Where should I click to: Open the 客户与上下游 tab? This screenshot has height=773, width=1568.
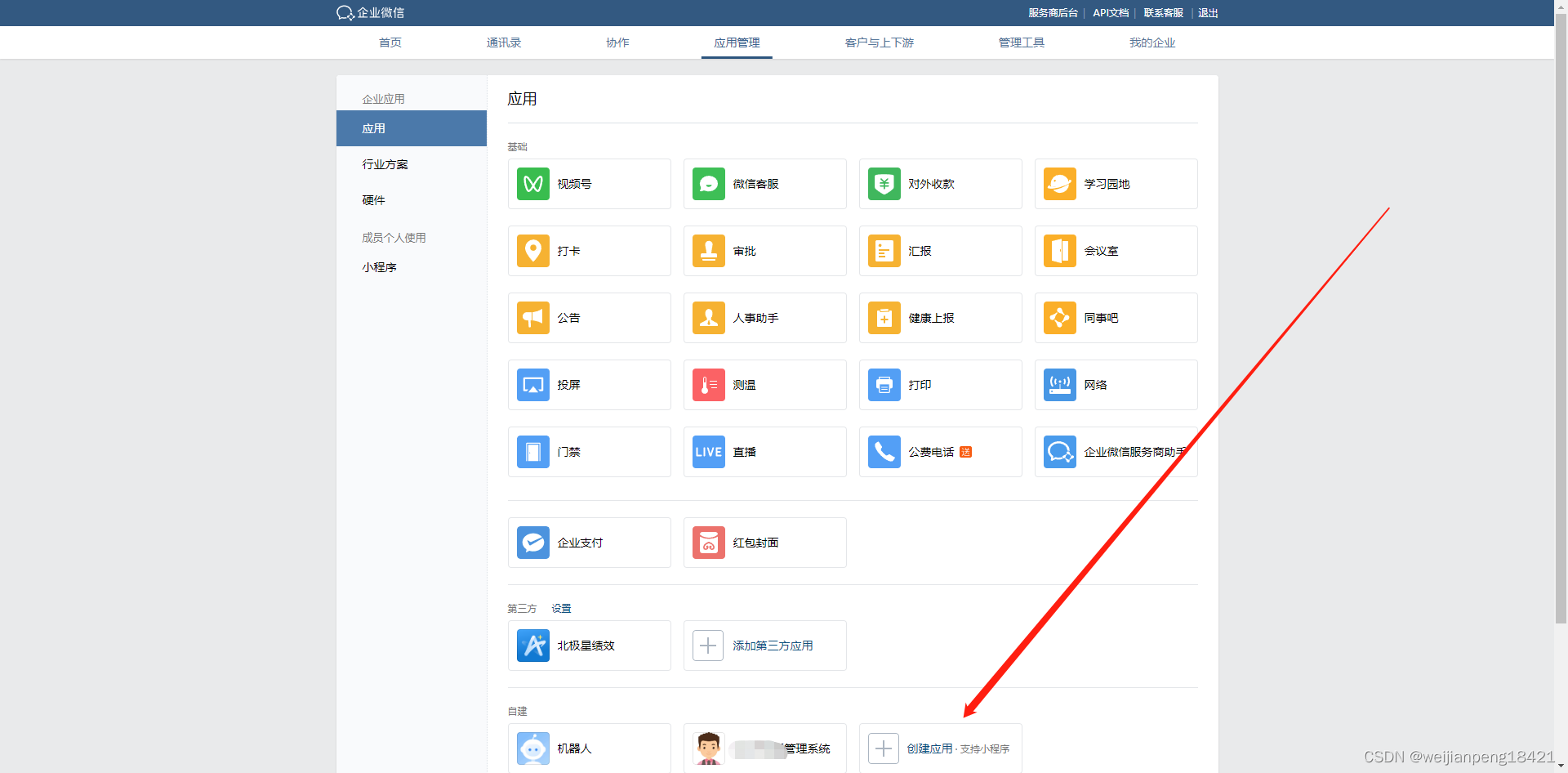(x=880, y=42)
